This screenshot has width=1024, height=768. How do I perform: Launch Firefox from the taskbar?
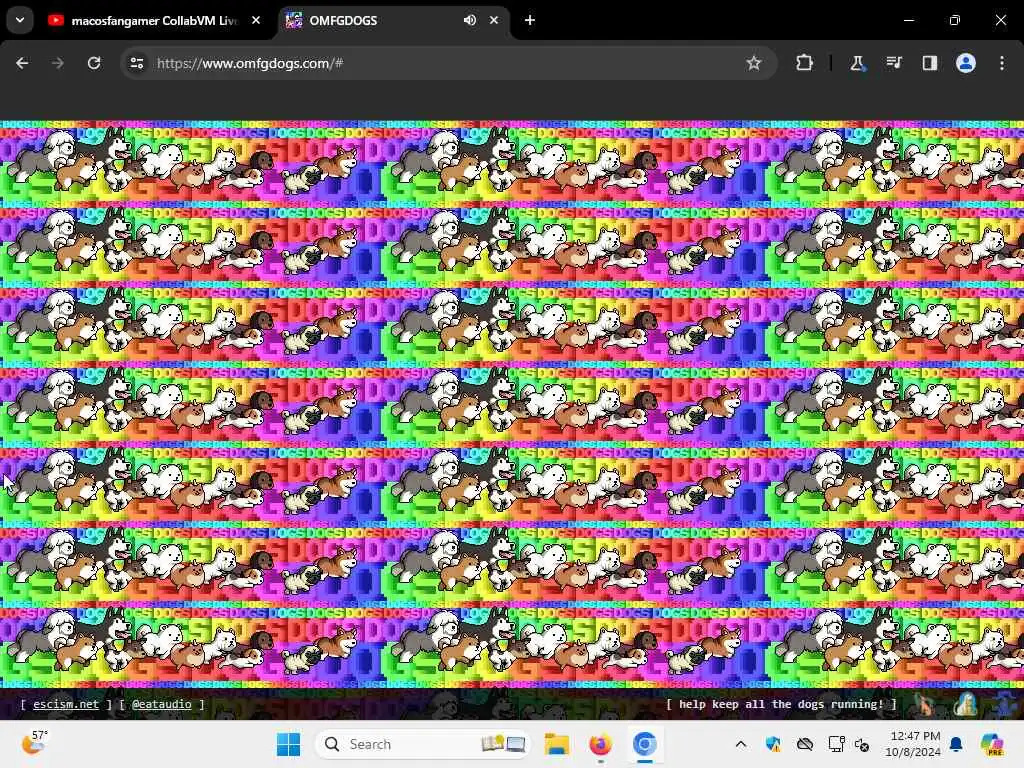pyautogui.click(x=600, y=744)
